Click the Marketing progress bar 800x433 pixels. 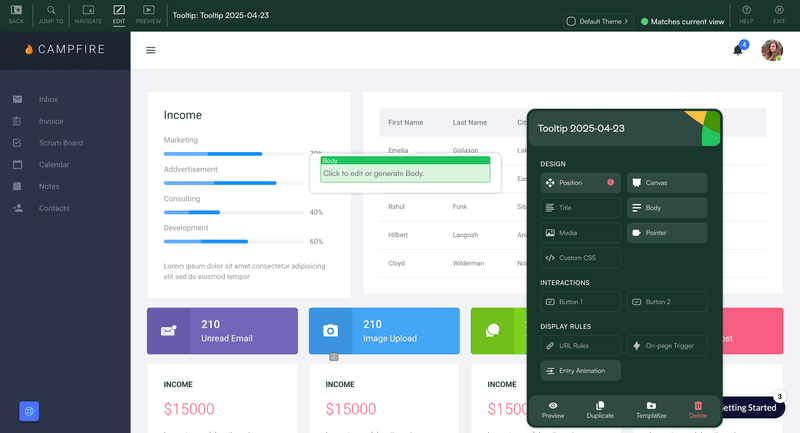(234, 154)
